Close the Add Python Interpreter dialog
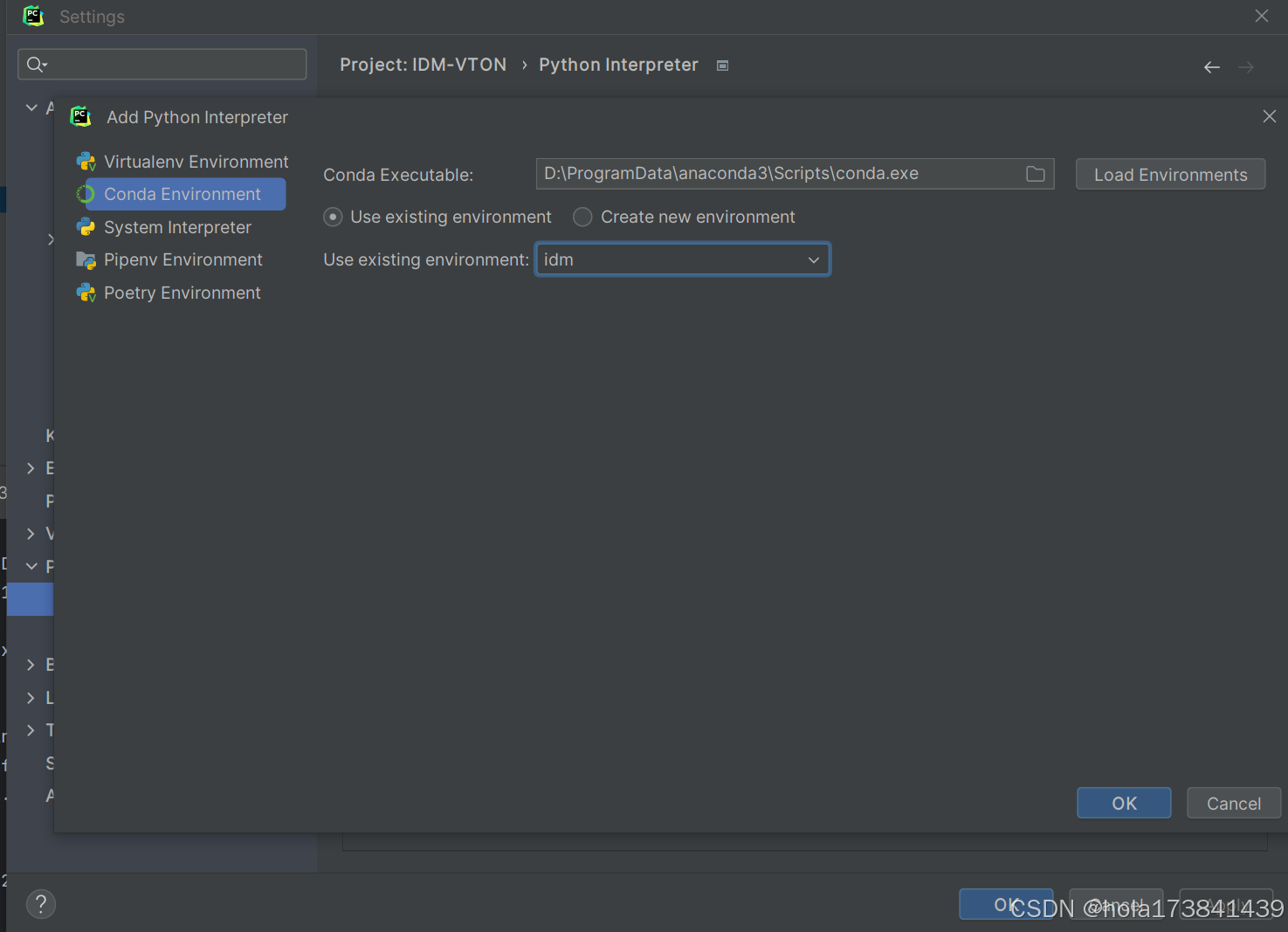The width and height of the screenshot is (1288, 932). click(1270, 116)
